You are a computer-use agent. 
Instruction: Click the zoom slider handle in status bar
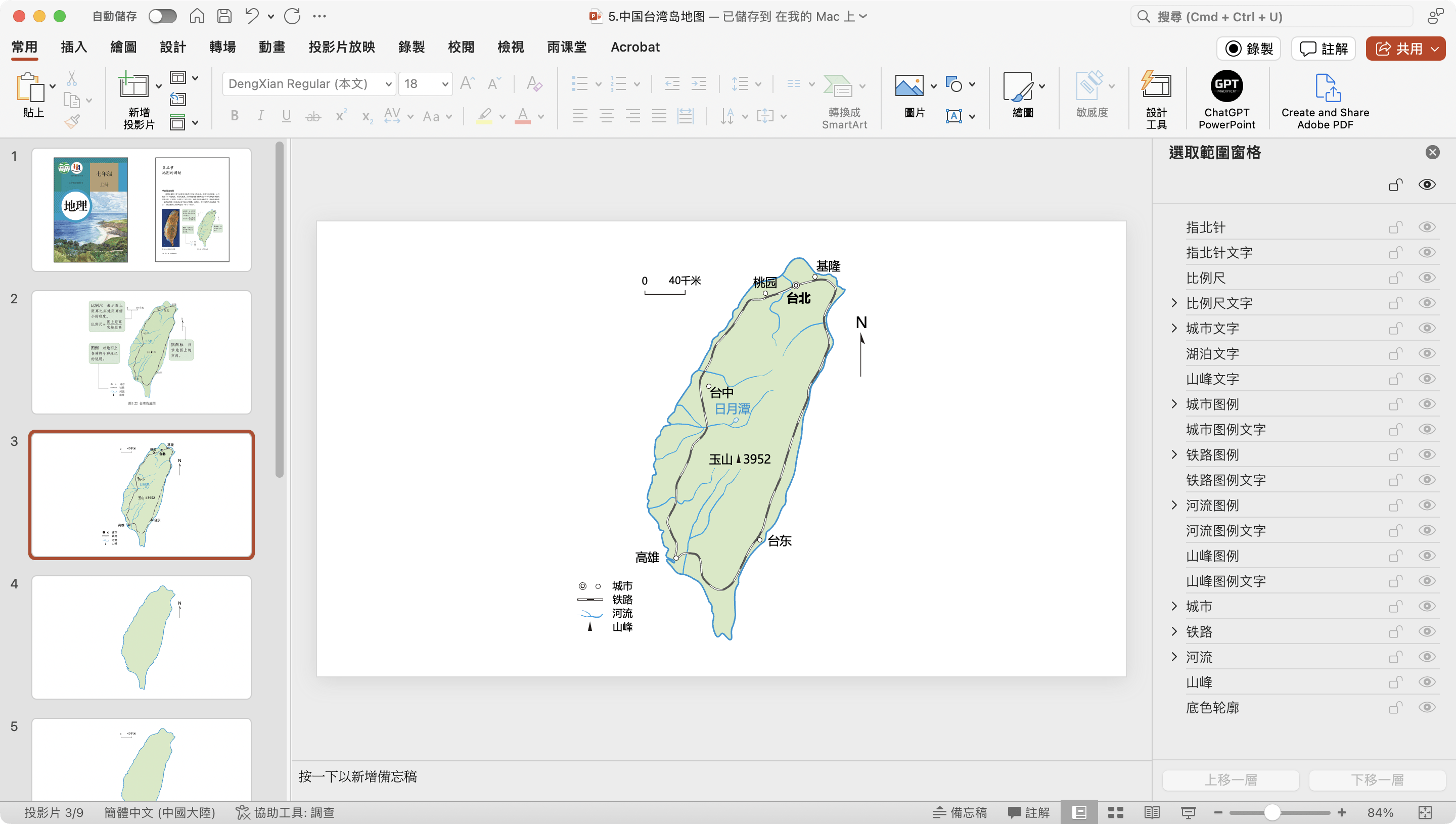pyautogui.click(x=1272, y=813)
